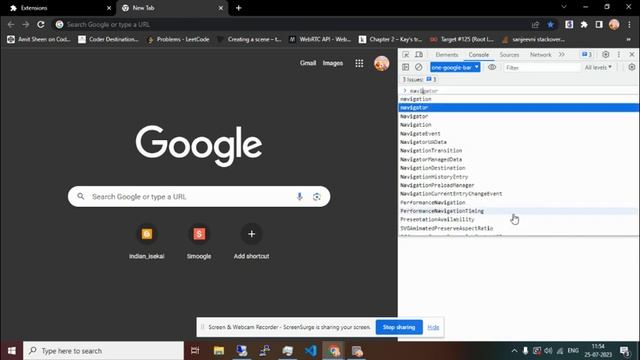The height and width of the screenshot is (360, 640).
Task: Open the 3 Issues link below the toolbar
Action: (419, 79)
